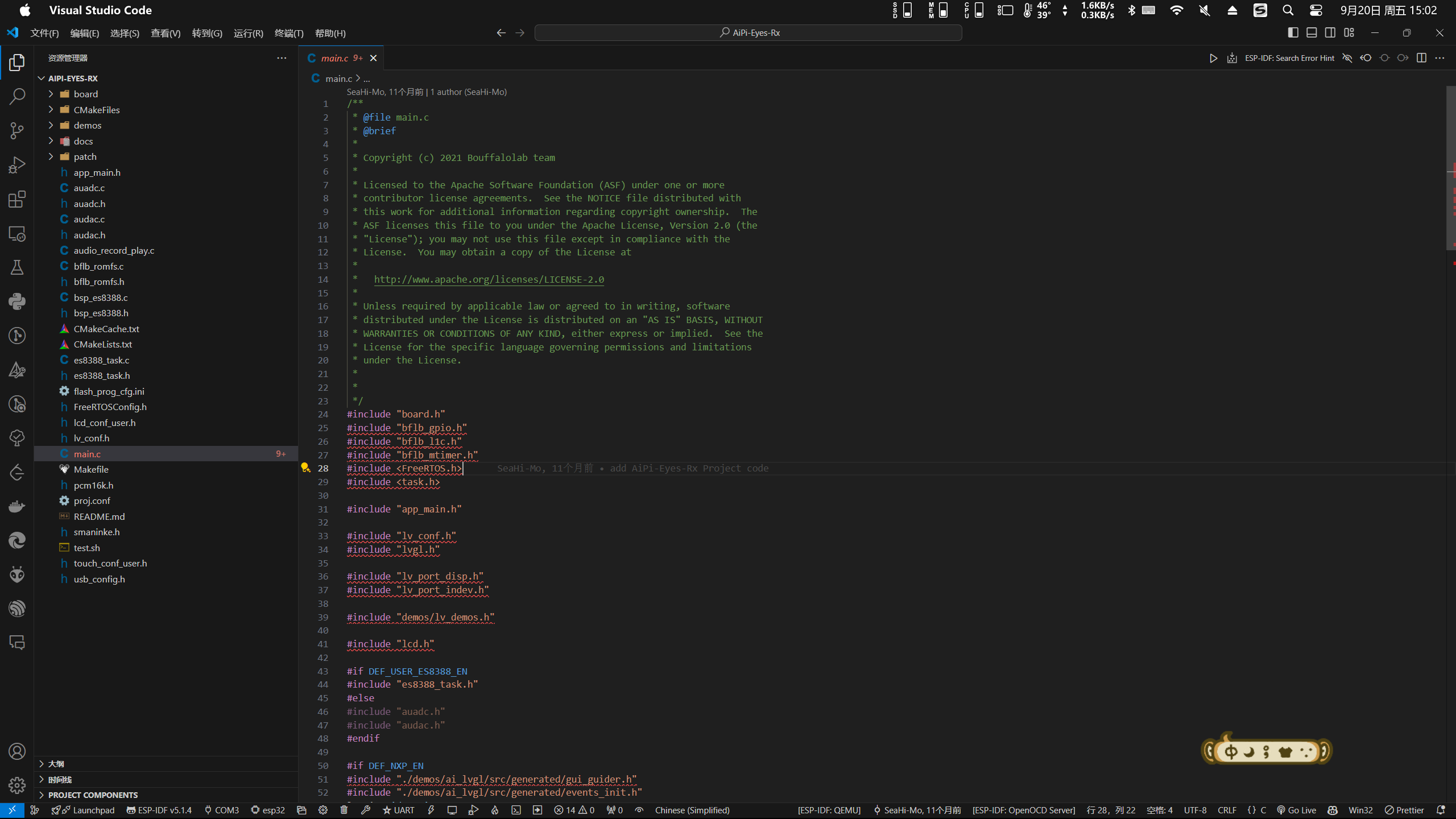The height and width of the screenshot is (819, 1456).
Task: Click Launchpad in status bar
Action: 83,810
